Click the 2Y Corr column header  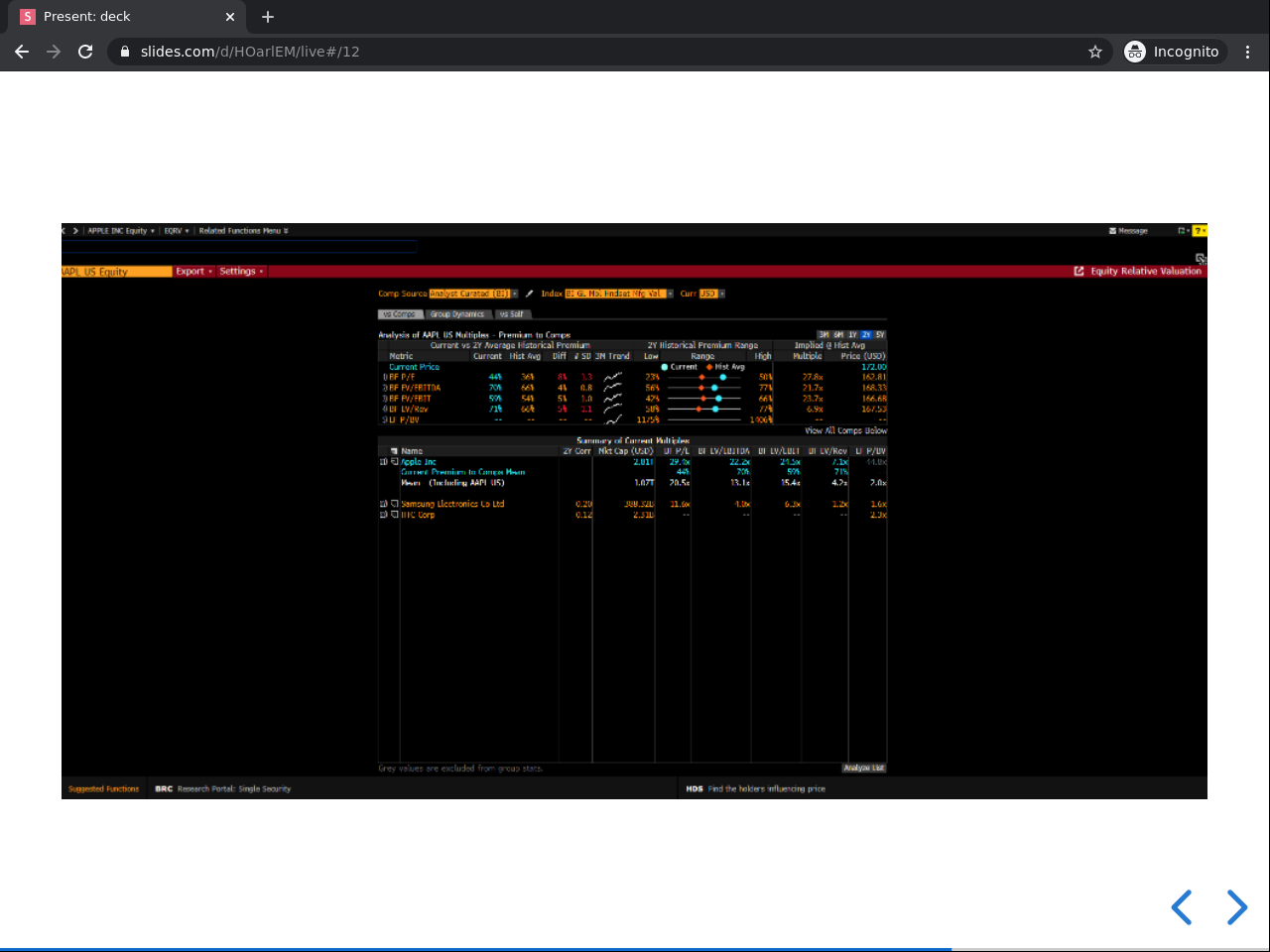[x=576, y=451]
